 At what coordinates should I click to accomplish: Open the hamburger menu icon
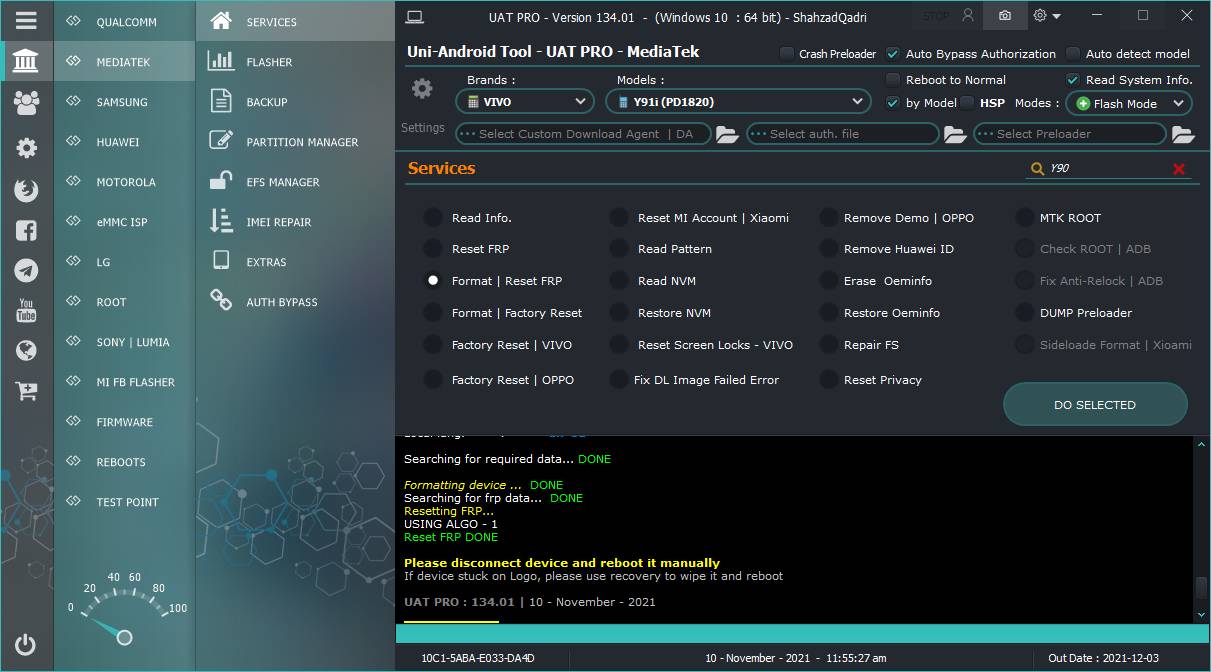[26, 20]
